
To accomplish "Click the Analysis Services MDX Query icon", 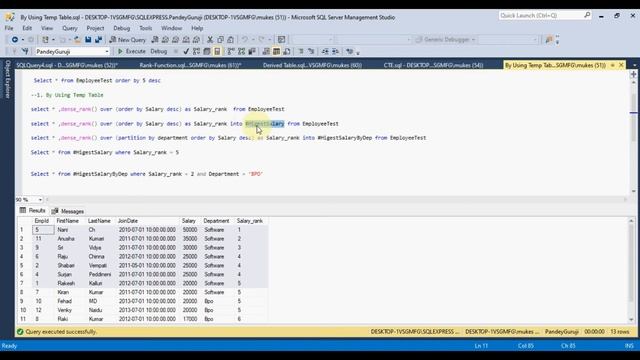I will point(165,40).
